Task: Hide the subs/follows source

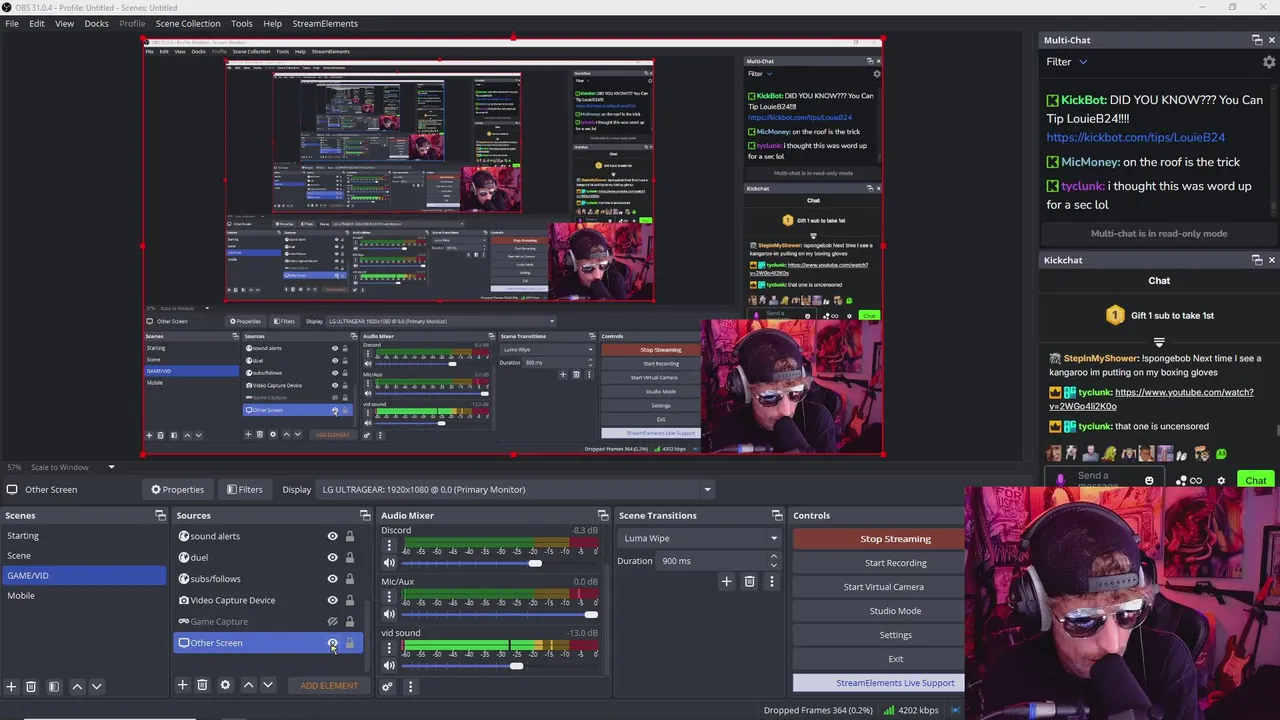Action: click(333, 578)
